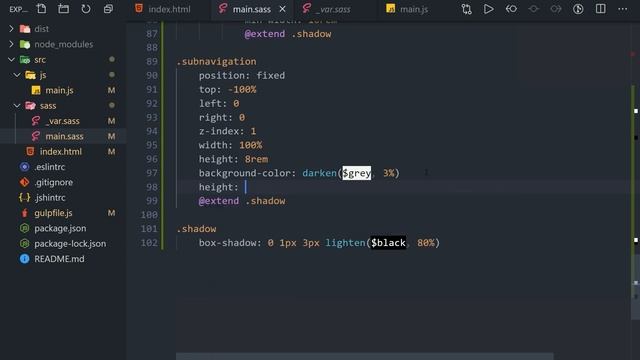Open the timeline clock icon in toolbar
This screenshot has width=640, height=360.
(578, 9)
